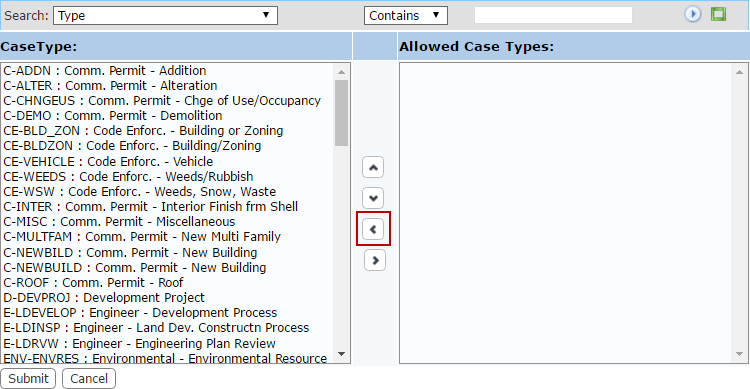This screenshot has width=750, height=389.
Task: Cancel the case type dialog
Action: click(x=89, y=378)
